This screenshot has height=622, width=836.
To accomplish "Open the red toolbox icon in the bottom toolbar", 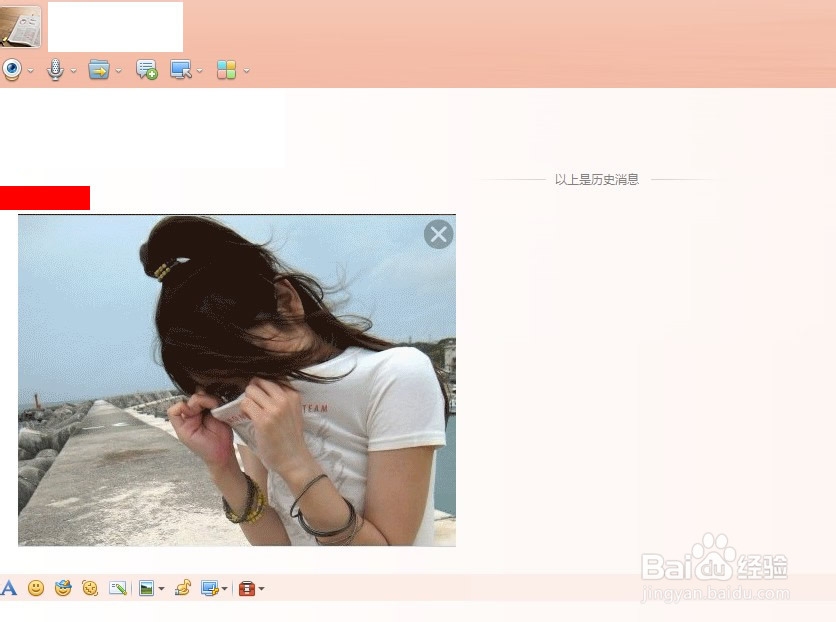I will click(246, 588).
